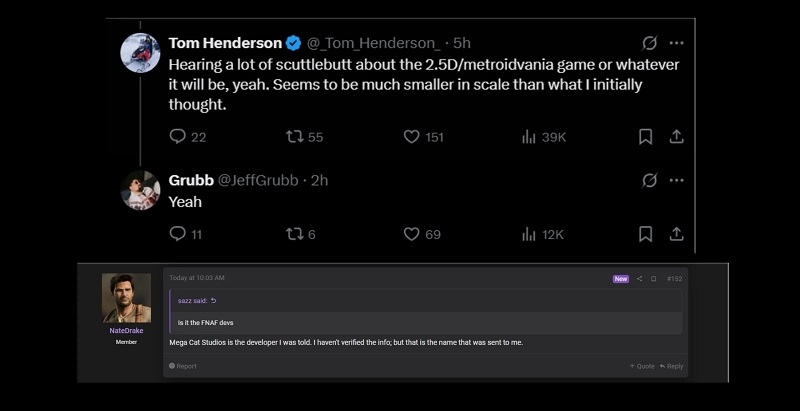Like Tom Henderson's tweet

pos(411,137)
